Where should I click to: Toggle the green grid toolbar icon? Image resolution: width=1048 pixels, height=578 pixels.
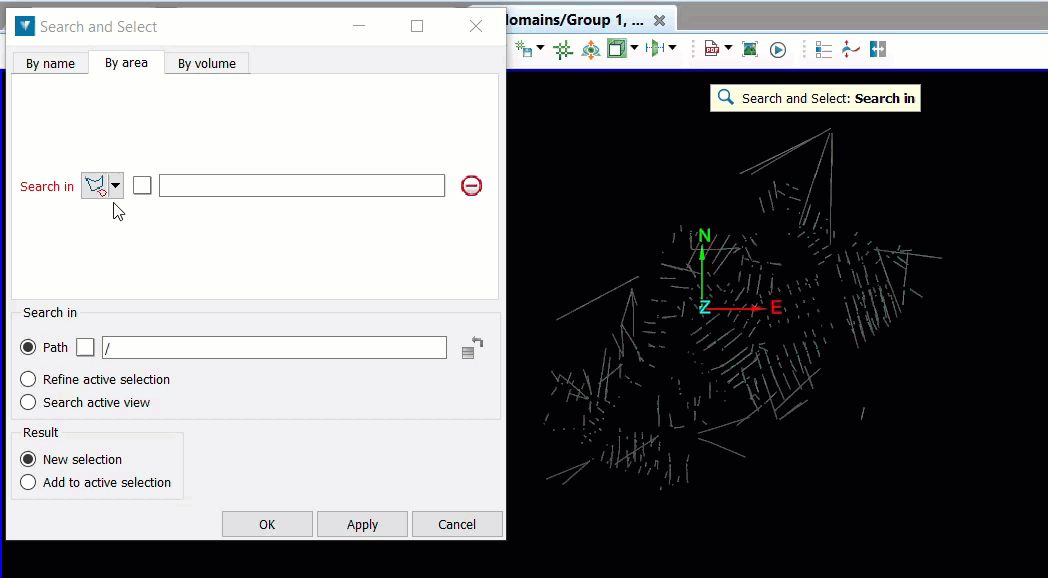point(563,49)
